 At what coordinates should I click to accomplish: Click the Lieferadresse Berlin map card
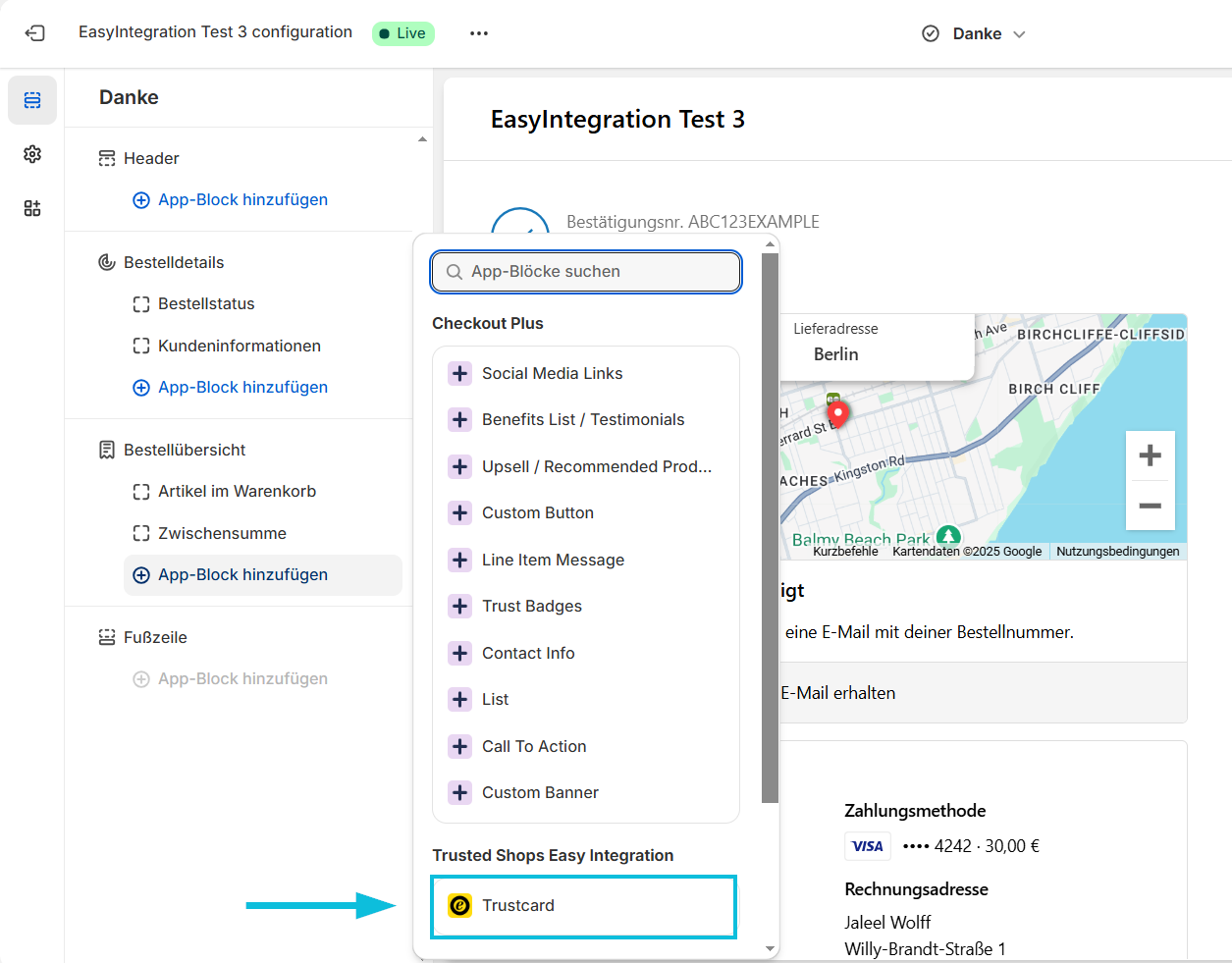pos(878,345)
